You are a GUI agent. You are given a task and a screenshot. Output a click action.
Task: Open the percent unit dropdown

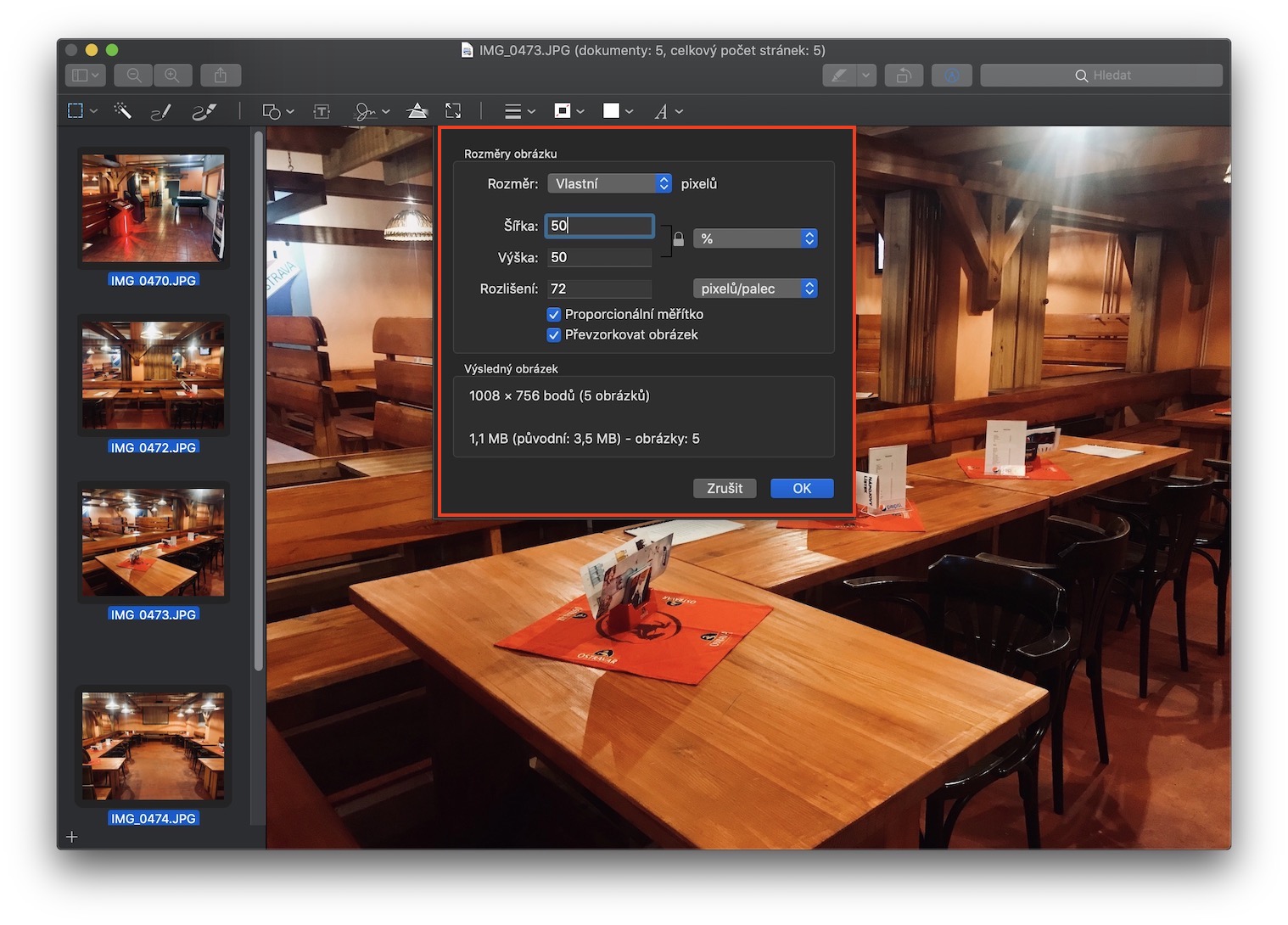[755, 238]
